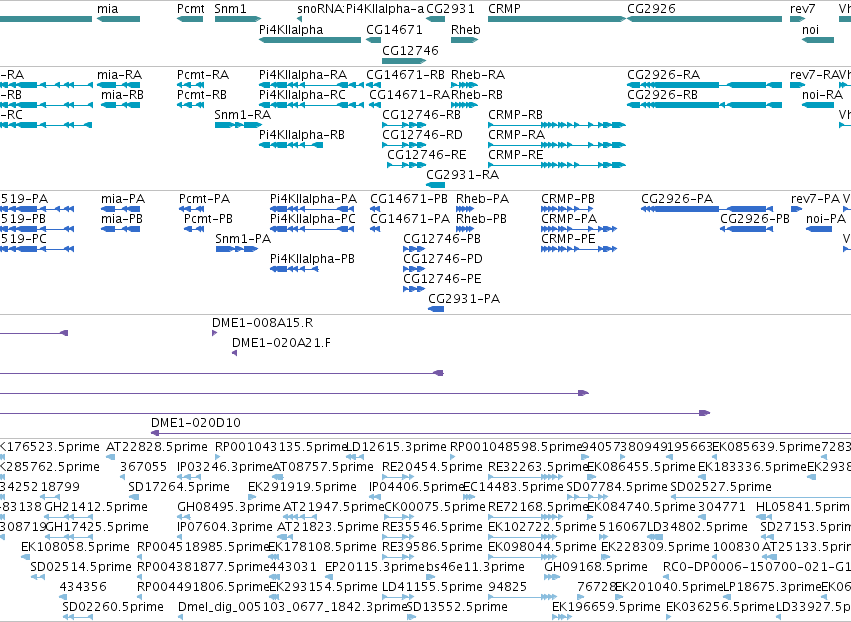Click the CG14671 gene arrow

(373, 40)
